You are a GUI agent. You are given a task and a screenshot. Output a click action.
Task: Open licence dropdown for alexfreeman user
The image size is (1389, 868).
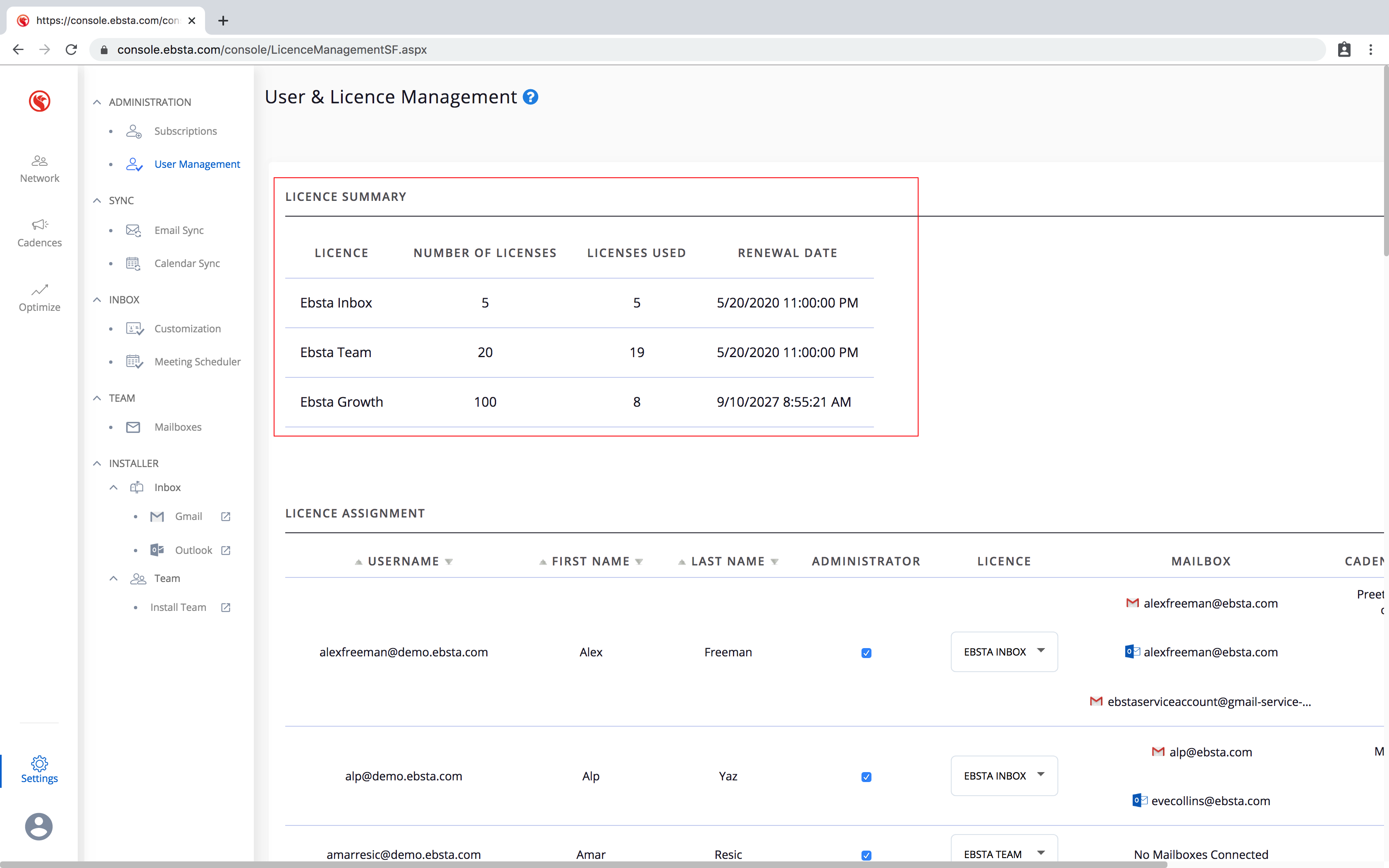pyautogui.click(x=1004, y=651)
